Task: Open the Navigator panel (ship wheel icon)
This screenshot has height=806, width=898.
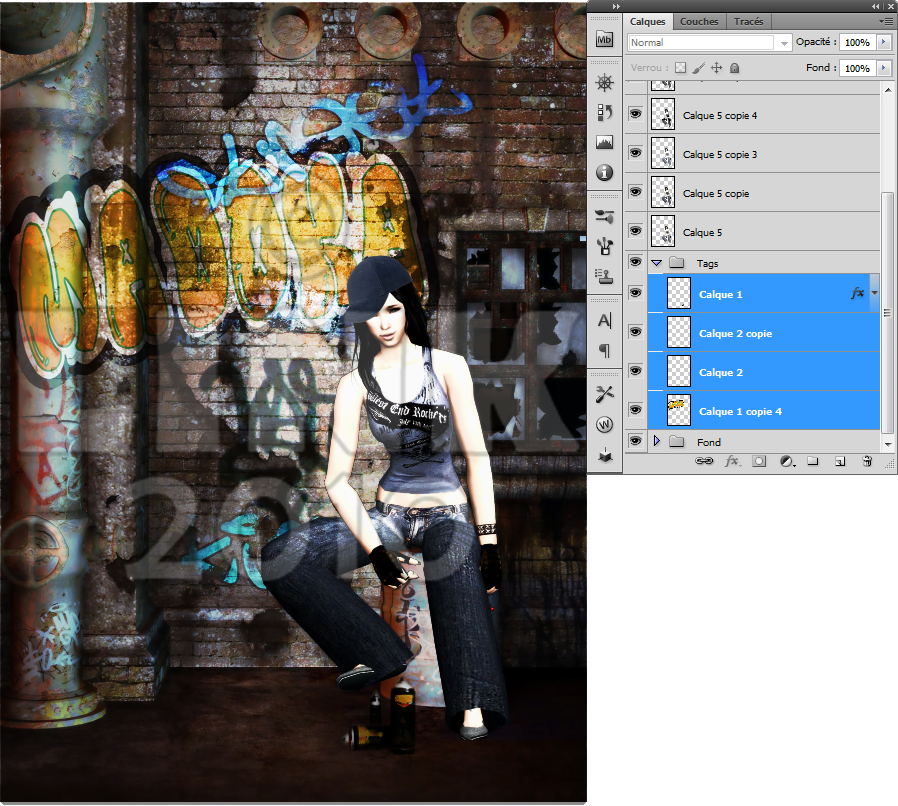Action: click(x=604, y=82)
